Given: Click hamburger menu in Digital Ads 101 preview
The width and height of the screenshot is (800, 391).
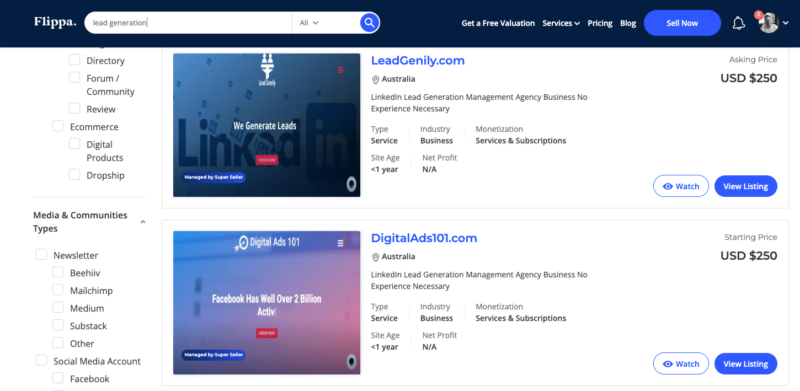Looking at the screenshot, I should point(340,243).
